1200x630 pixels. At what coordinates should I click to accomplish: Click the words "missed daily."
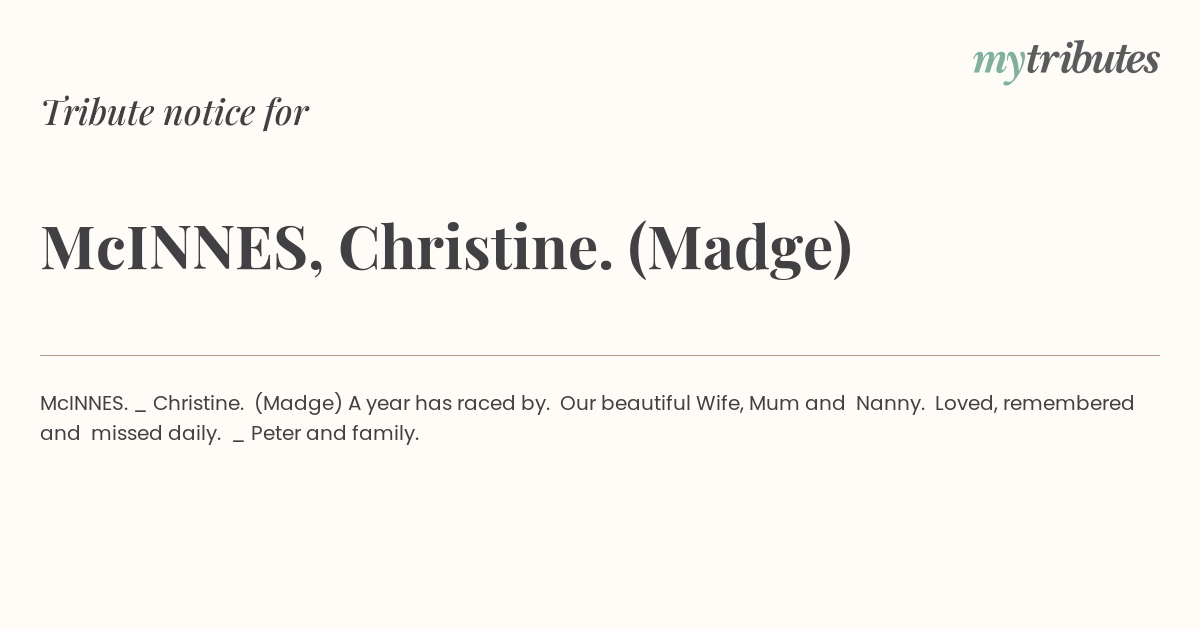156,434
